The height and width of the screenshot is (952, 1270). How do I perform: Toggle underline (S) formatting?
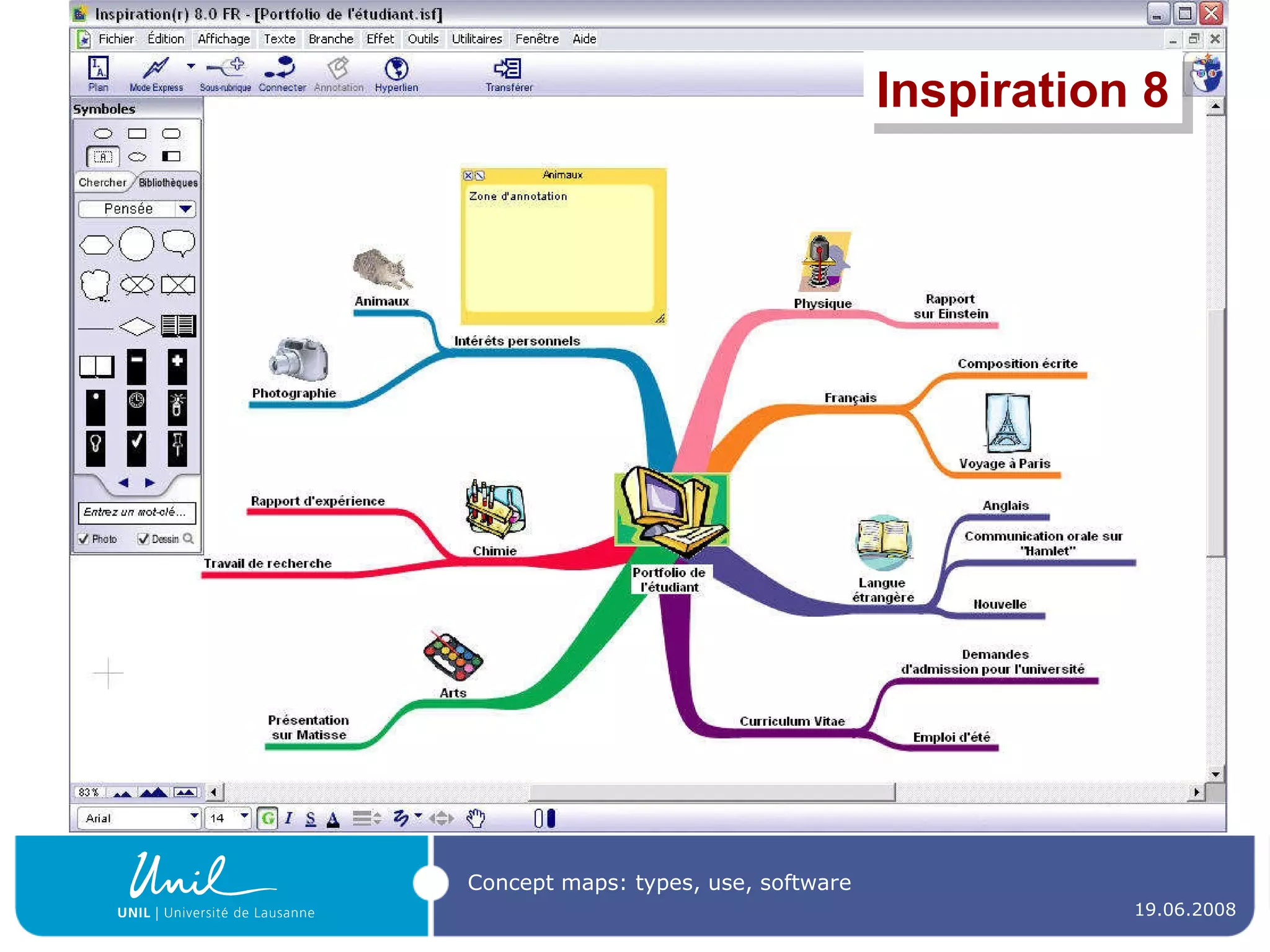point(311,819)
